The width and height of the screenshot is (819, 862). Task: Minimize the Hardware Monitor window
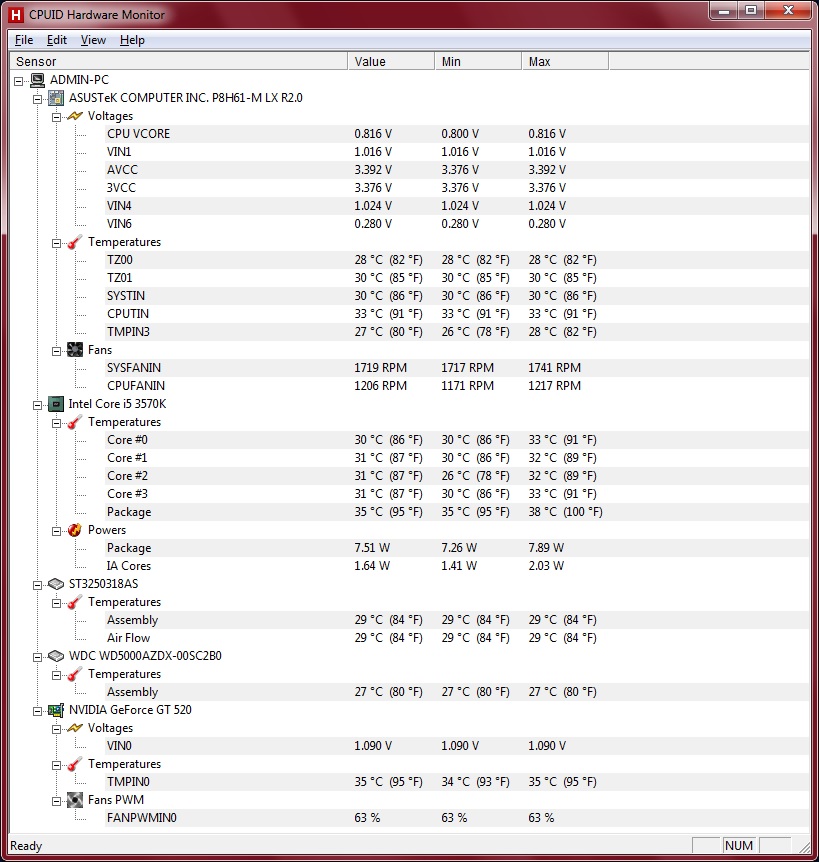point(724,10)
